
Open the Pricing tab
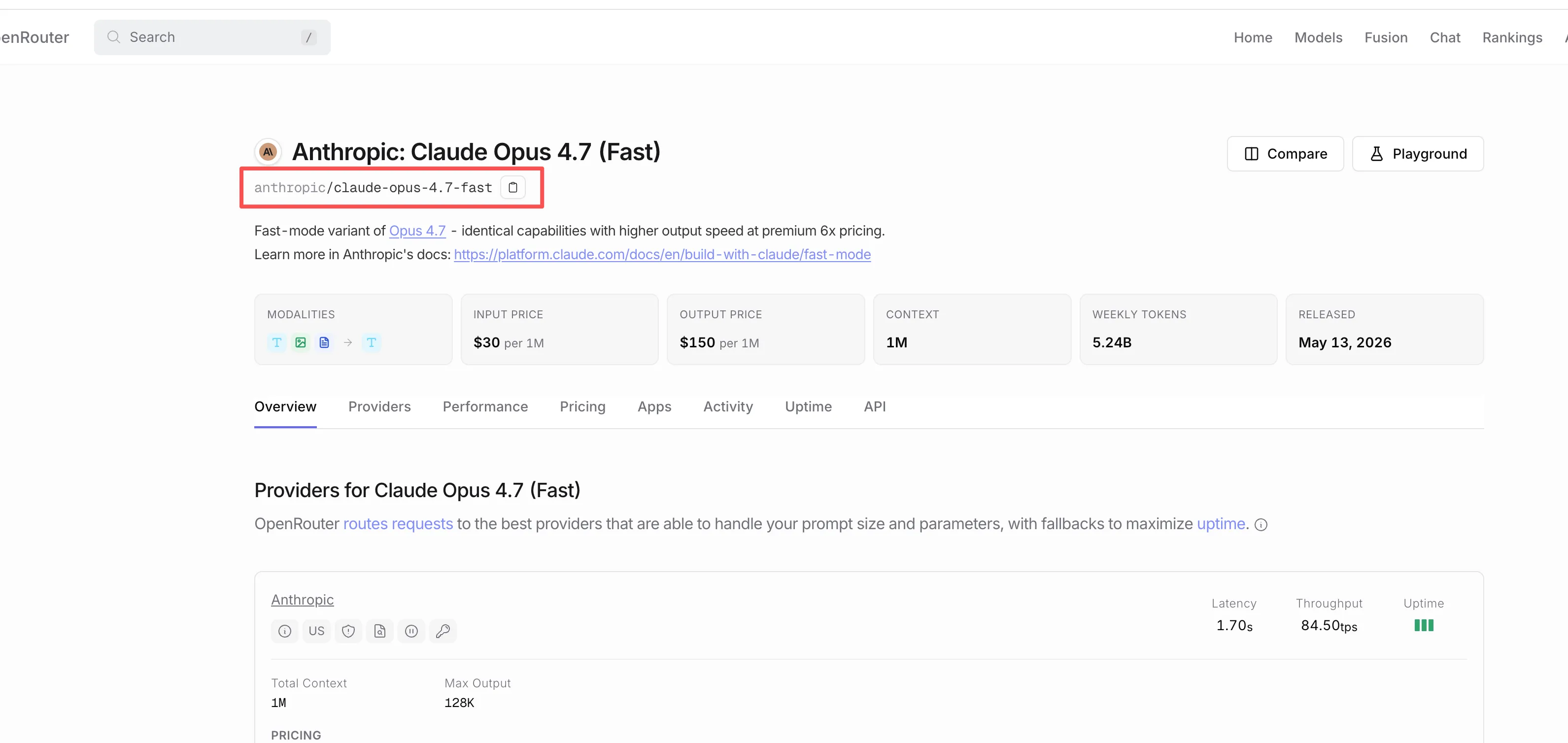(x=582, y=406)
